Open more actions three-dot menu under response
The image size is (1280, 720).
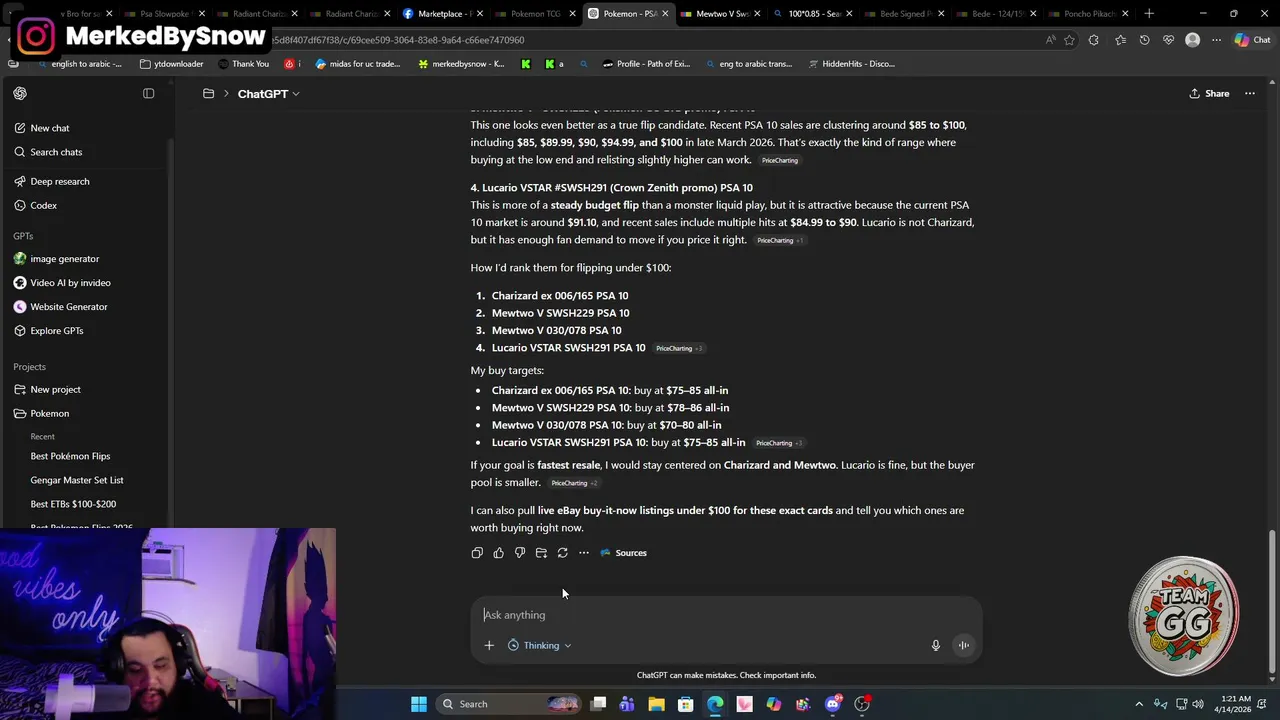click(584, 553)
